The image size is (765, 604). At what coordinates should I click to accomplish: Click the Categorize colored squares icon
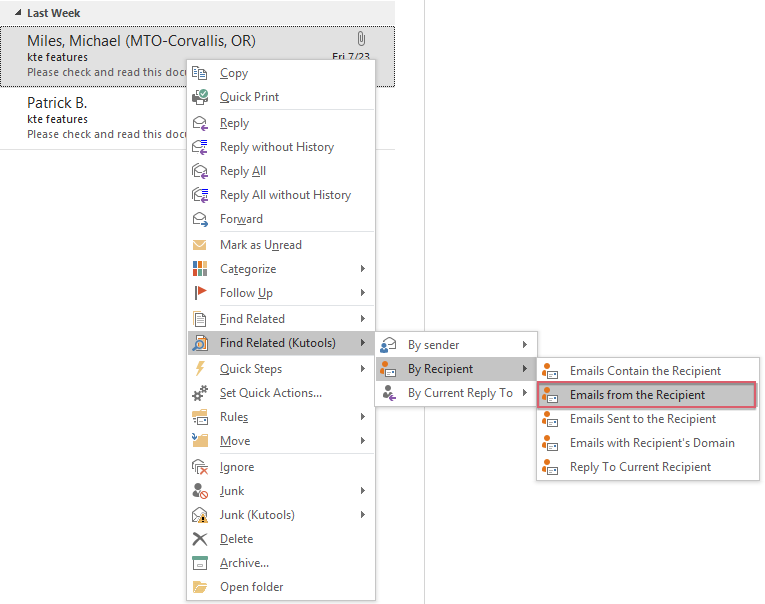pyautogui.click(x=200, y=268)
